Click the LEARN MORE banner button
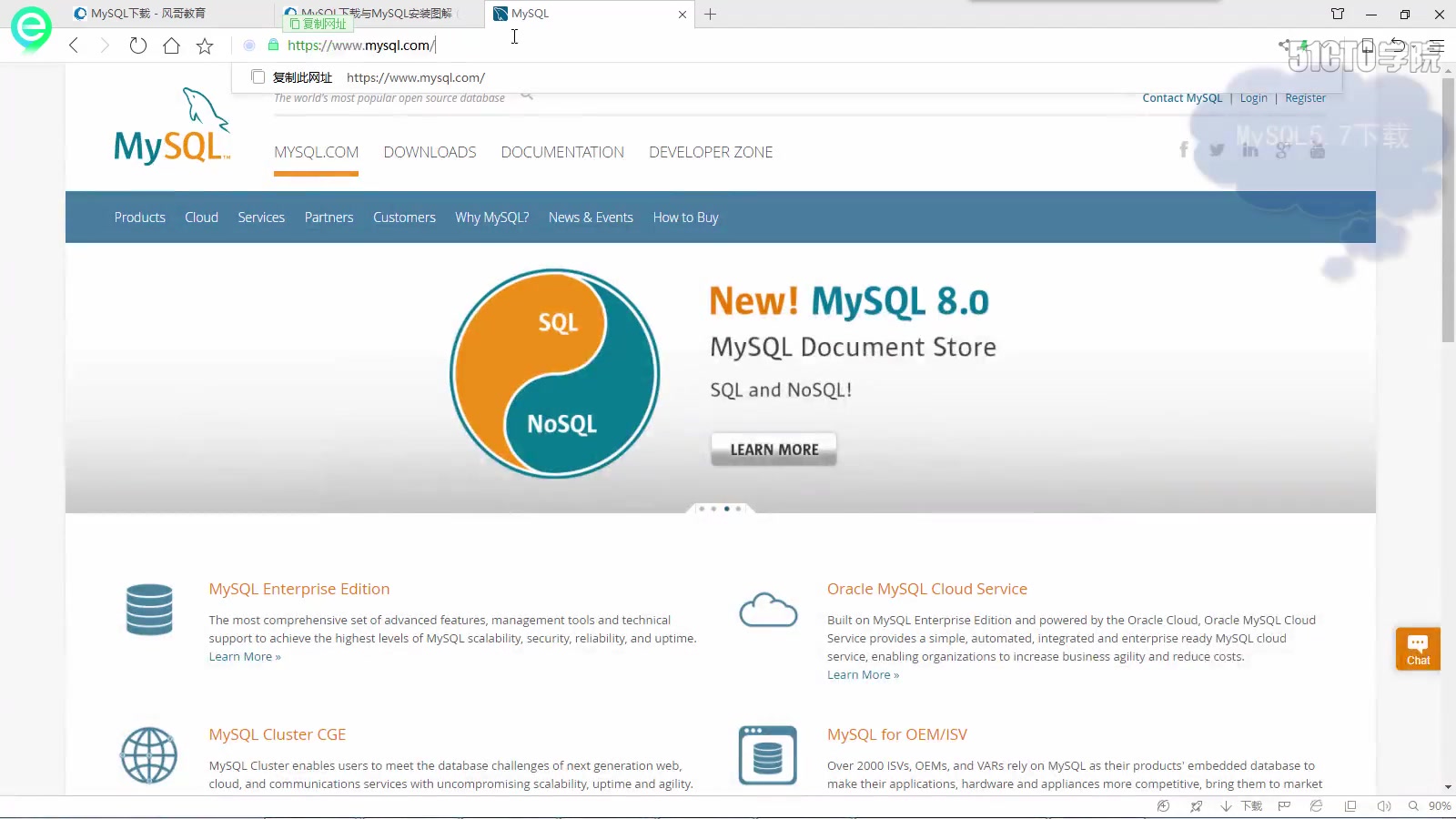Image resolution: width=1456 pixels, height=819 pixels. point(773,450)
